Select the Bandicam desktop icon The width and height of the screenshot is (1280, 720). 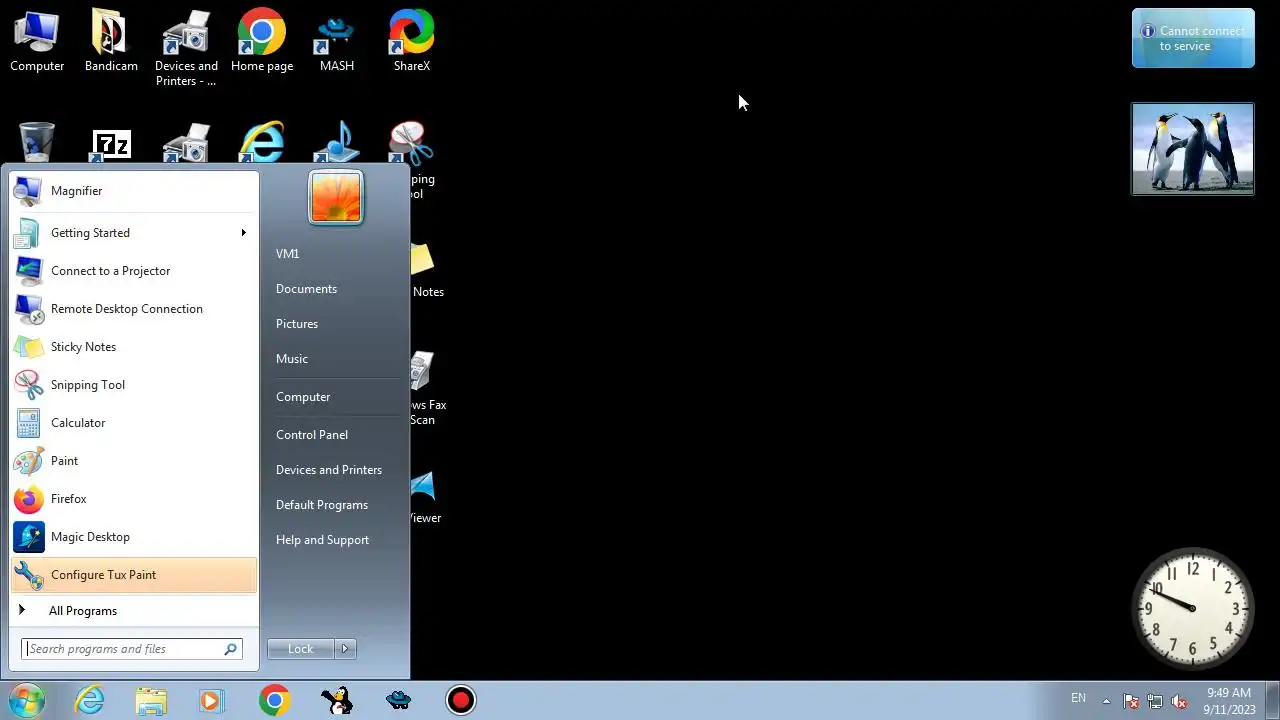pos(111,42)
